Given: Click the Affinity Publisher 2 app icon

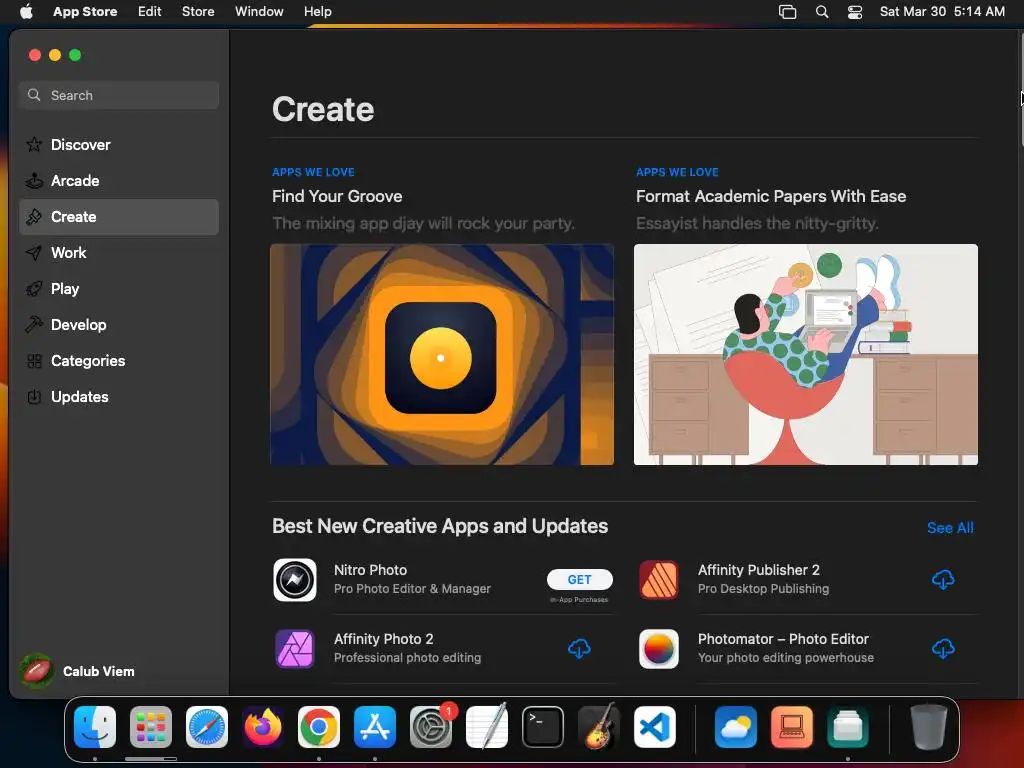Looking at the screenshot, I should point(659,580).
